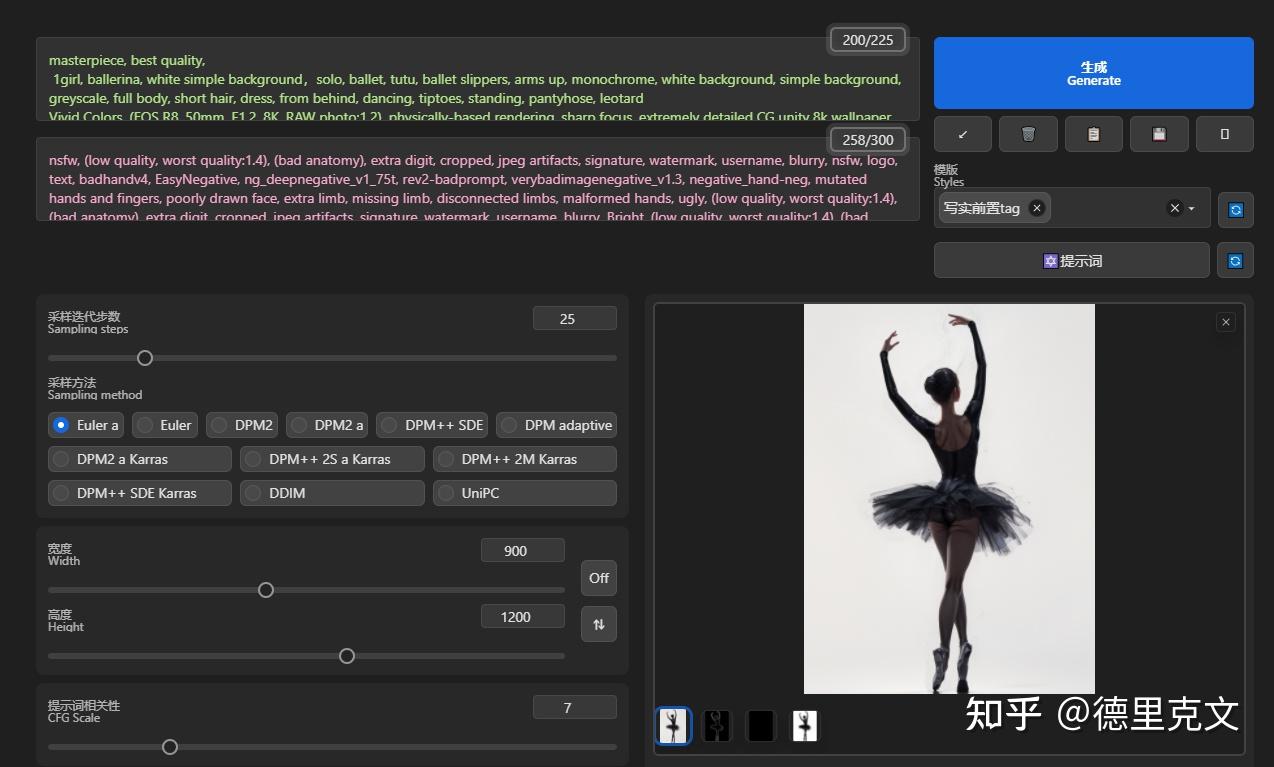Screen dimensions: 1274x767
Task: Click the Width value input field
Action: [x=522, y=551]
